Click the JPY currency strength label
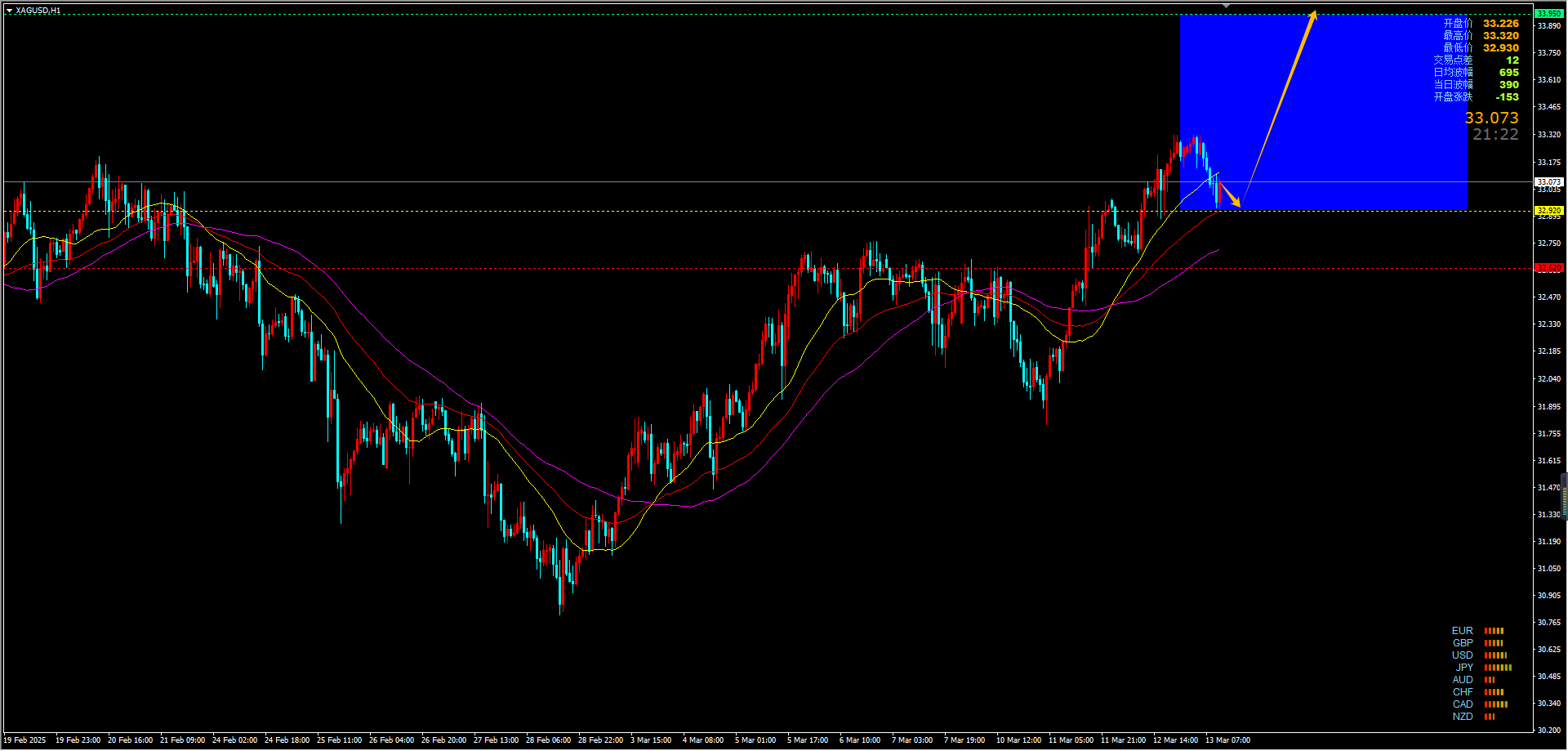The height and width of the screenshot is (751, 1568). coord(1464,668)
